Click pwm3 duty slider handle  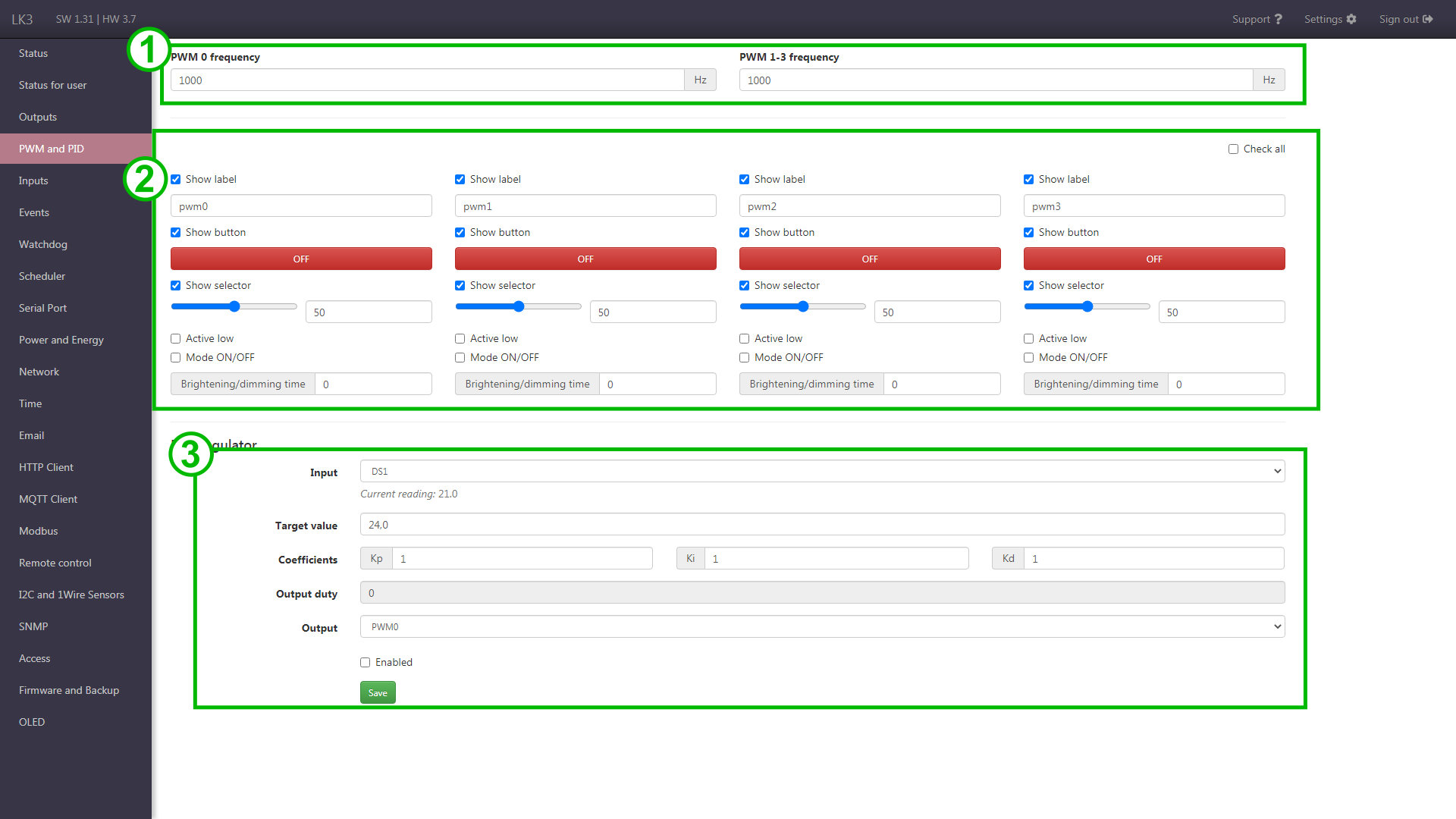[x=1087, y=306]
